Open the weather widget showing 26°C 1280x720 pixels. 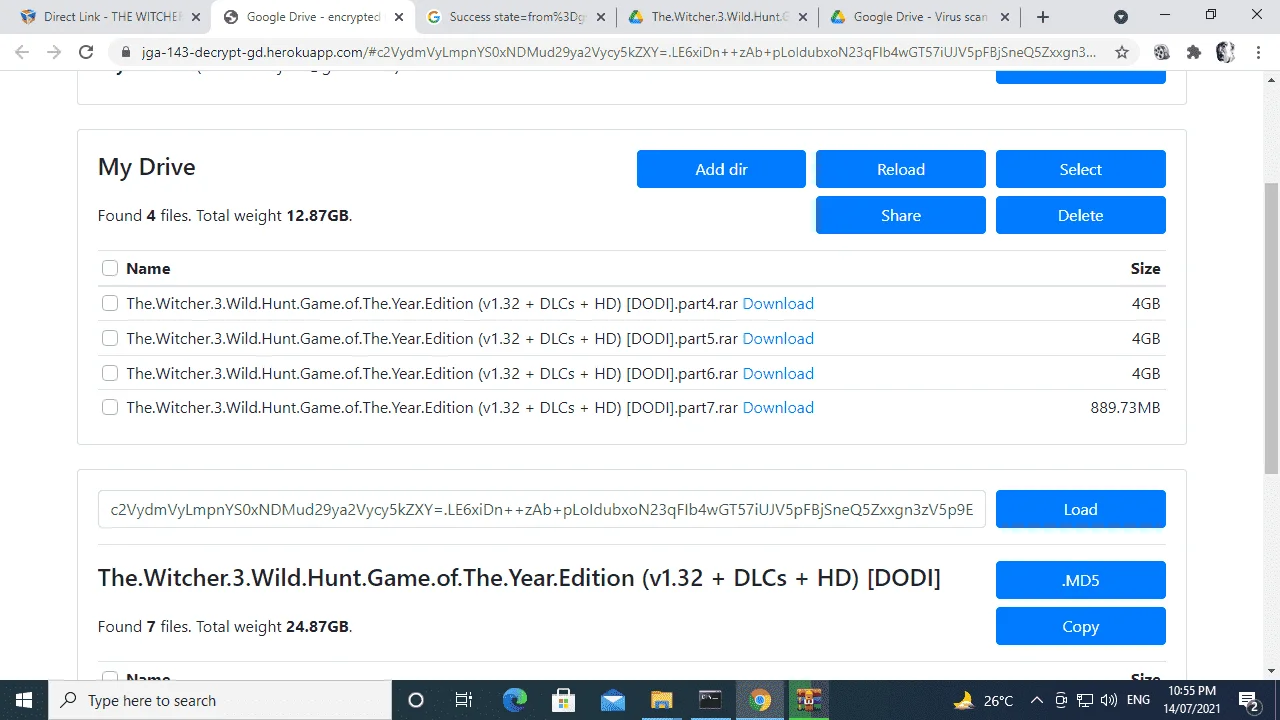[x=984, y=700]
